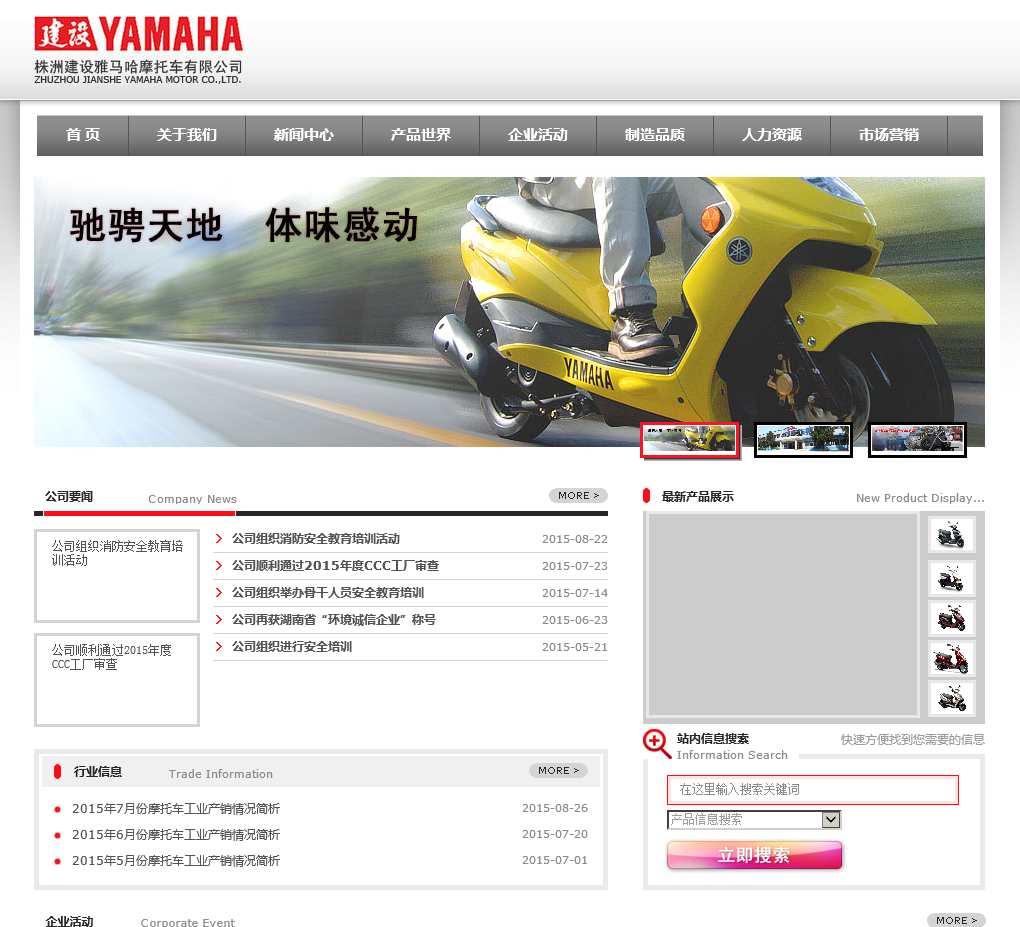
Task: Select fifth silver scooter product thumbnail
Action: [951, 699]
